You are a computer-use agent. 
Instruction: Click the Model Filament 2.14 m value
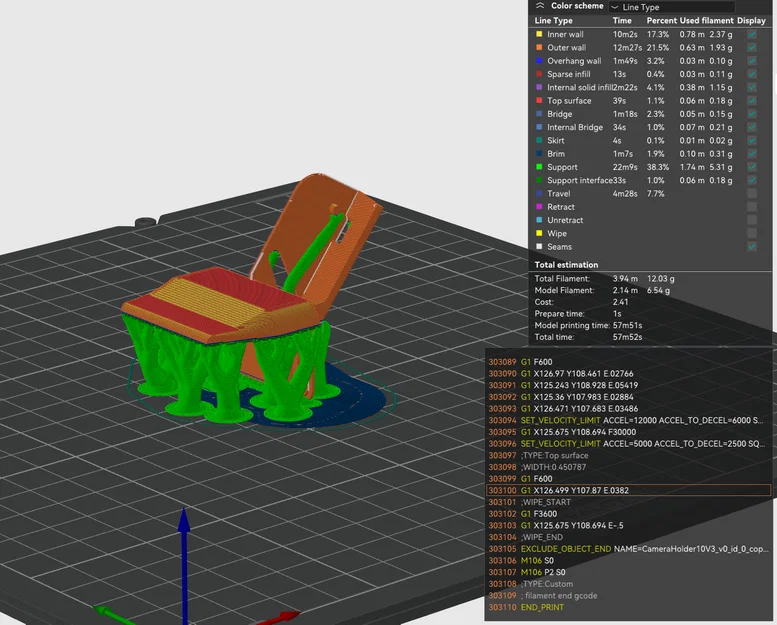click(x=625, y=290)
